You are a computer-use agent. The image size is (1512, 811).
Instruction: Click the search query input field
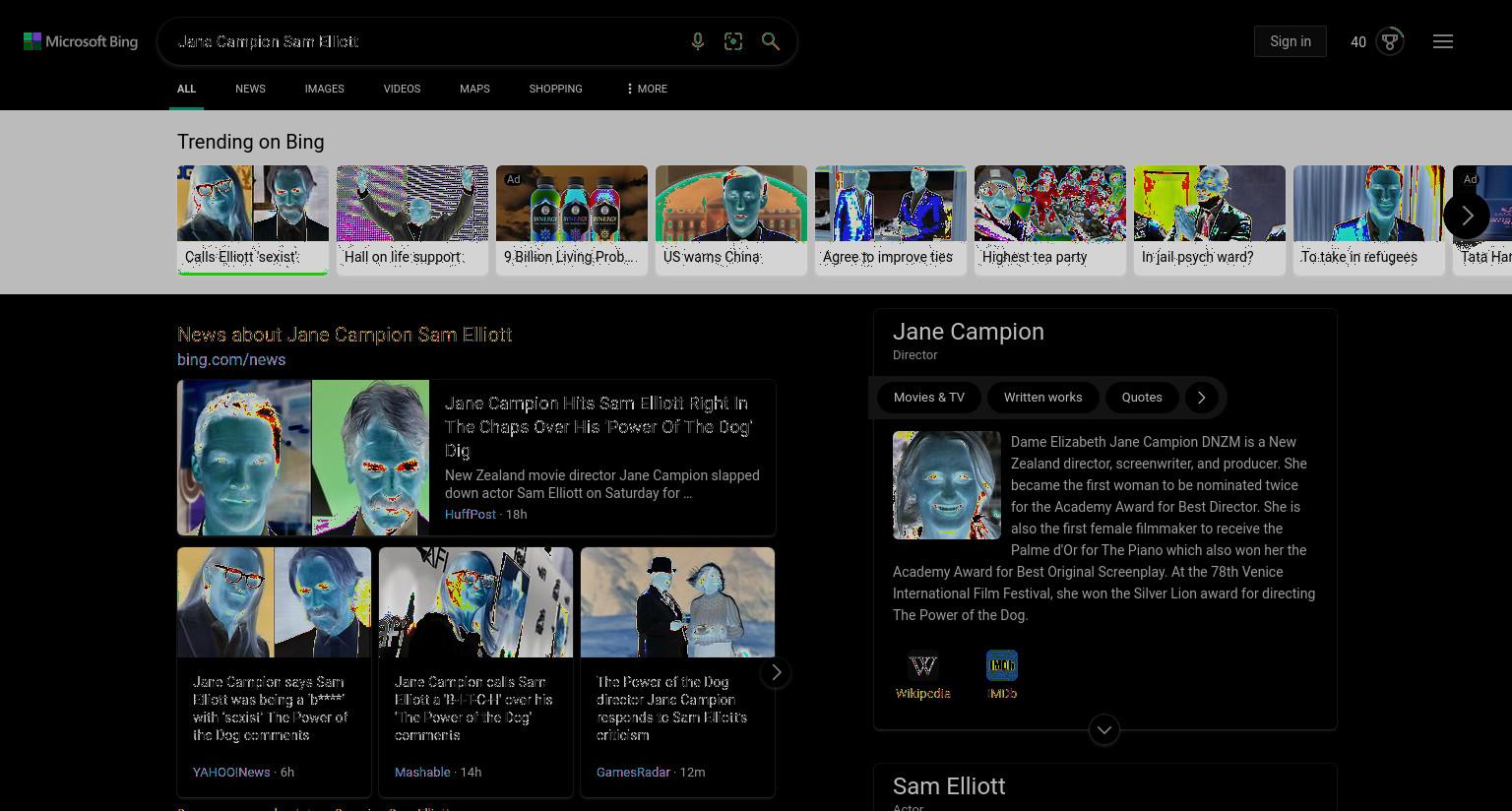(423, 41)
